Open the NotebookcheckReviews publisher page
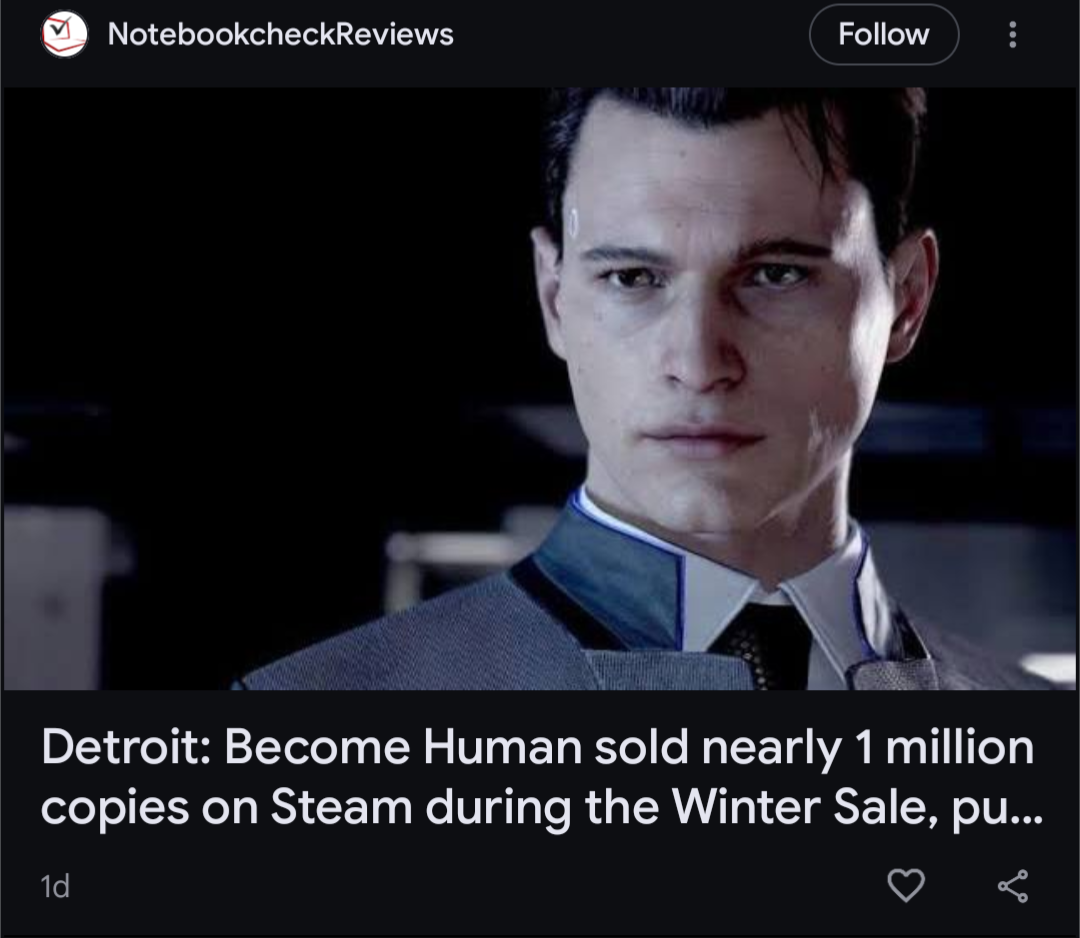The image size is (1080, 938). 280,34
